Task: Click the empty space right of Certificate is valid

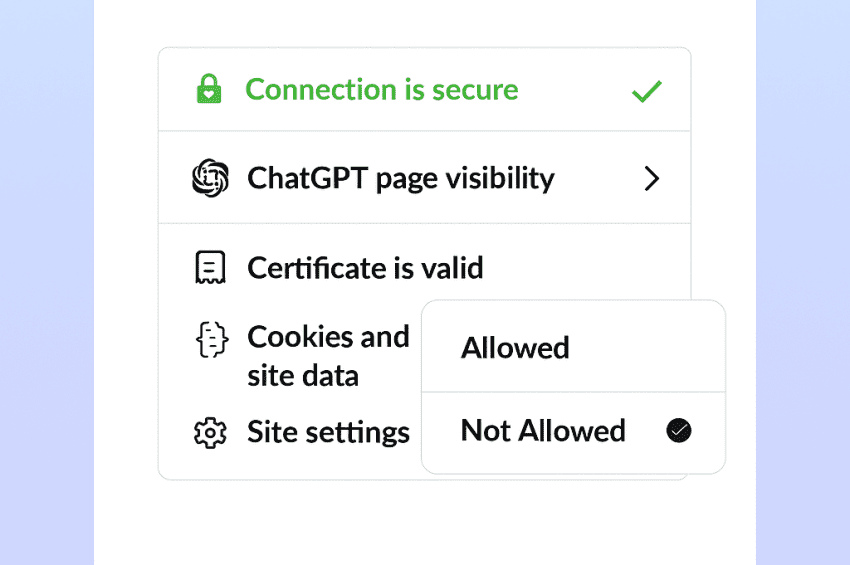Action: [x=590, y=266]
